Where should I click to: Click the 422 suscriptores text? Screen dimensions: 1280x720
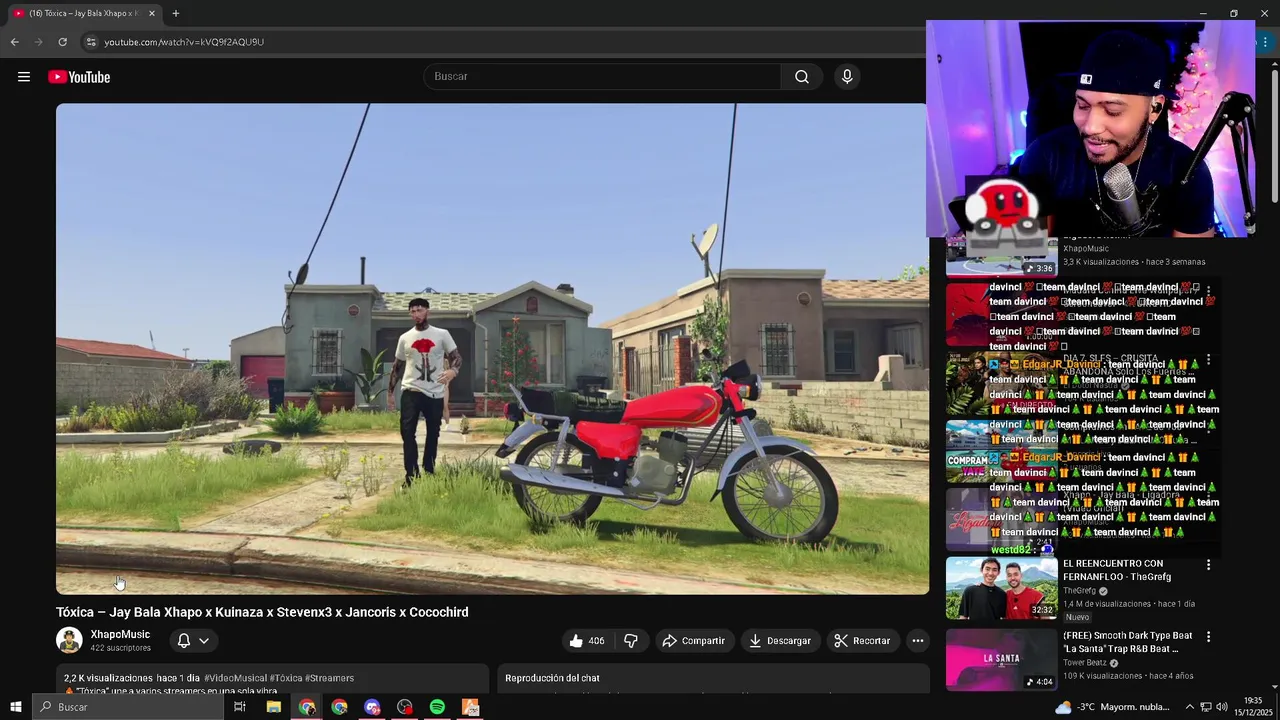tap(120, 648)
